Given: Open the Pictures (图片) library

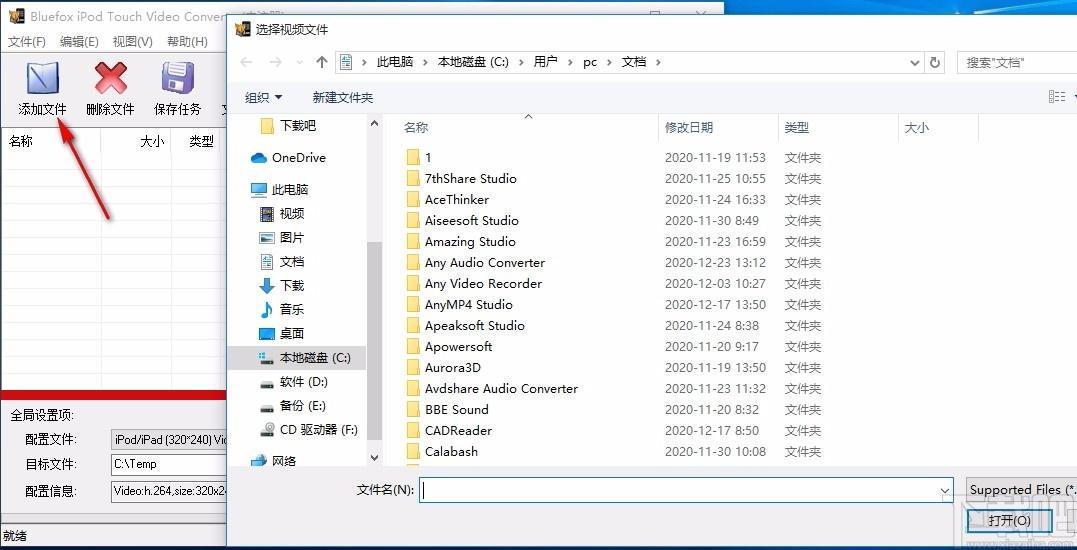Looking at the screenshot, I should 282,238.
